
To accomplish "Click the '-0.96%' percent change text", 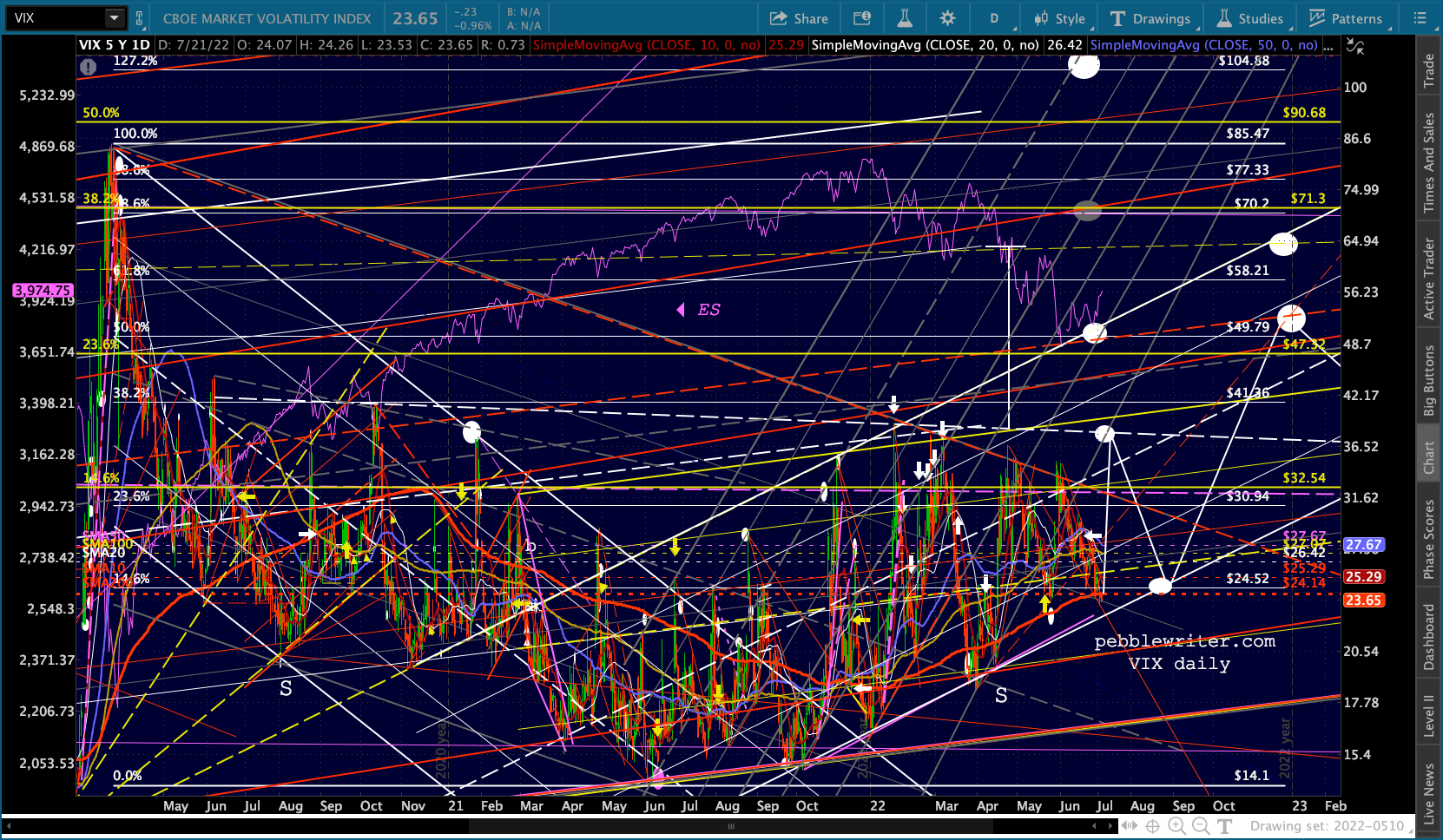I will (474, 25).
